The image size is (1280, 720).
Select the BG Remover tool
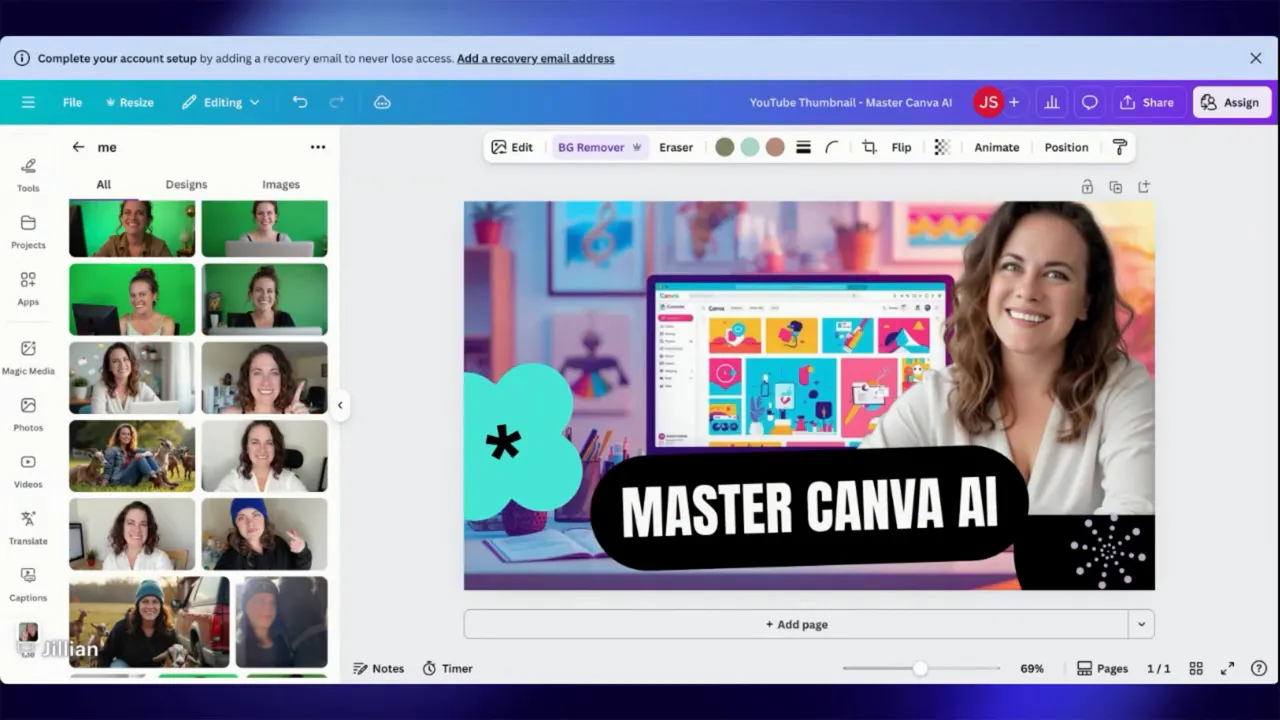[591, 147]
